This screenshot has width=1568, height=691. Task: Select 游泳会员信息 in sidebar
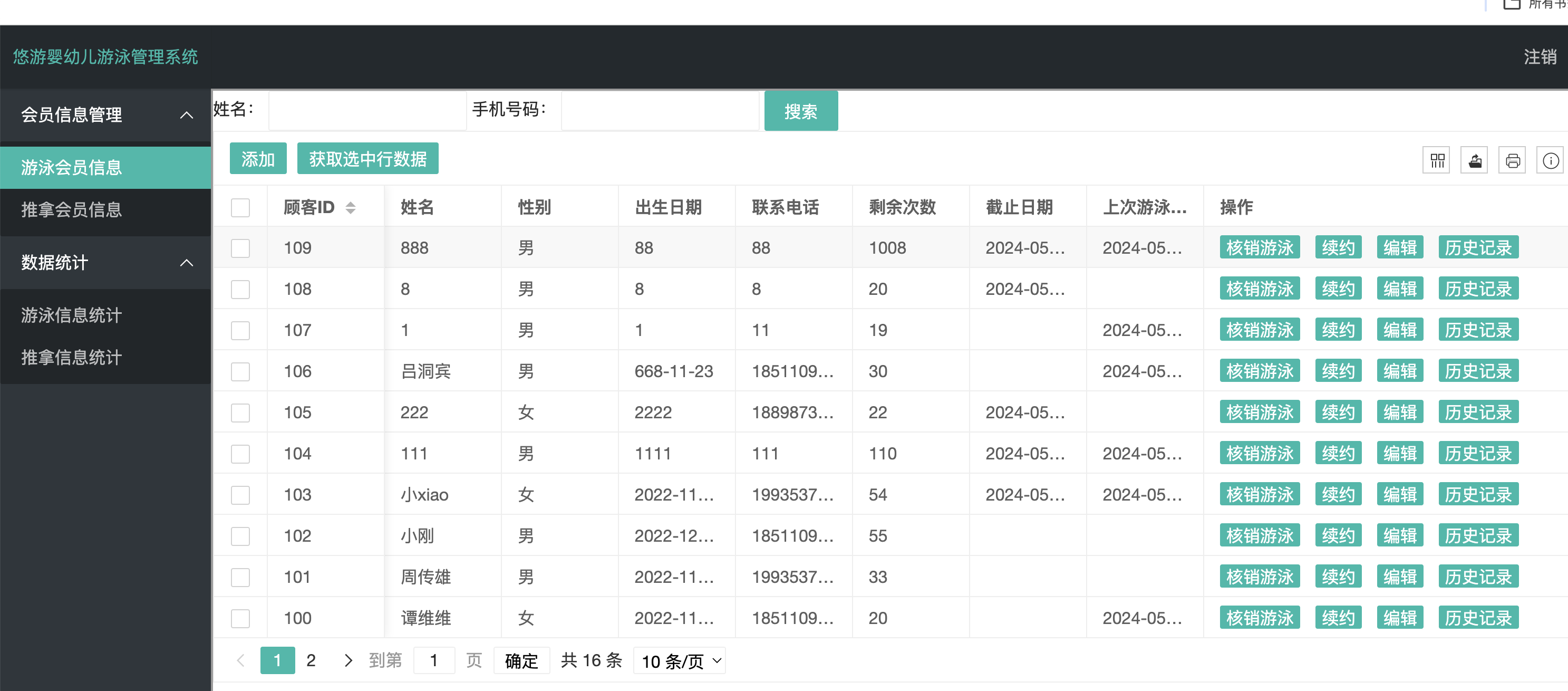point(105,167)
